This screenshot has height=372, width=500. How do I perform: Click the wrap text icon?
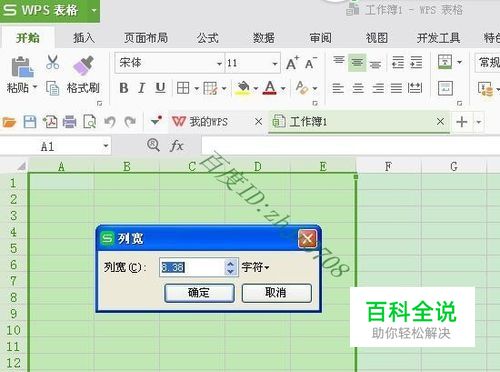(445, 88)
